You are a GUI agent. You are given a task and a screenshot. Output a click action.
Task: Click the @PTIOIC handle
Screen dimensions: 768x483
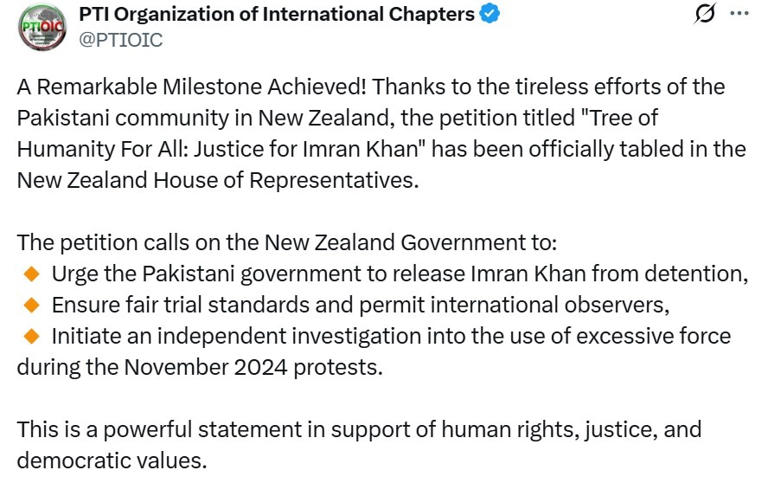tap(120, 40)
